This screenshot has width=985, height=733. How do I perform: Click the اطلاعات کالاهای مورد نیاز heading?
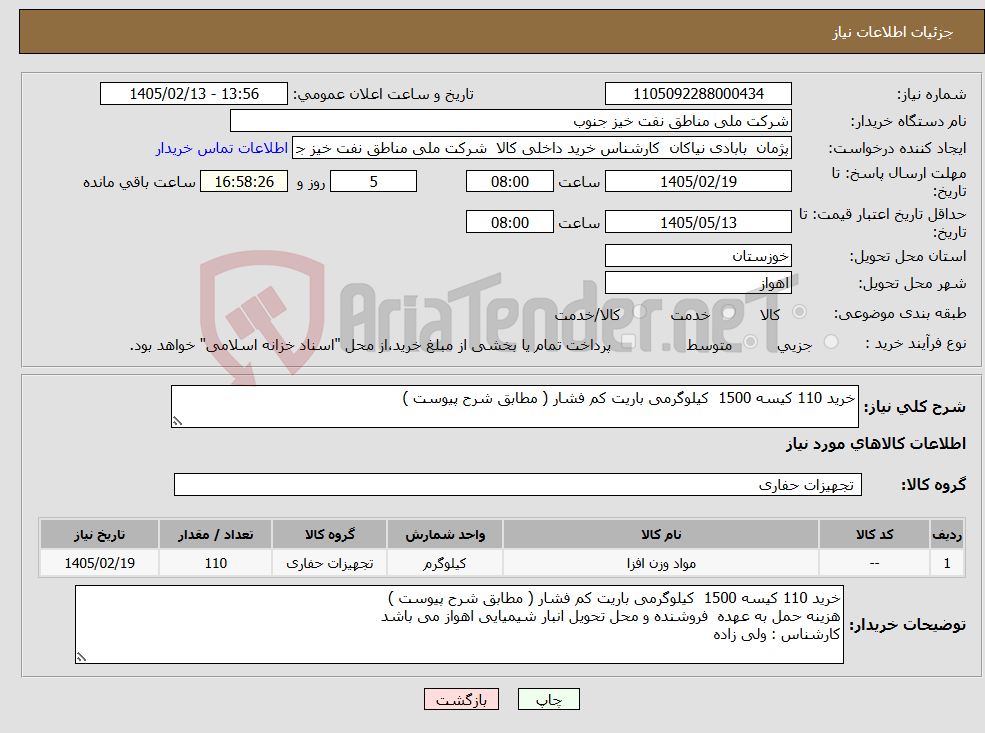coord(876,444)
